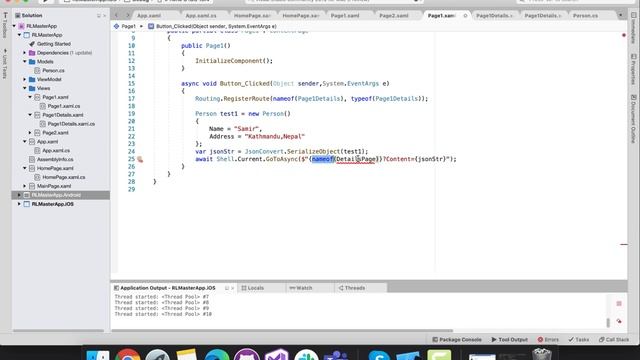Select Person.cs in Solution tree
This screenshot has height=360, width=640.
tap(53, 71)
